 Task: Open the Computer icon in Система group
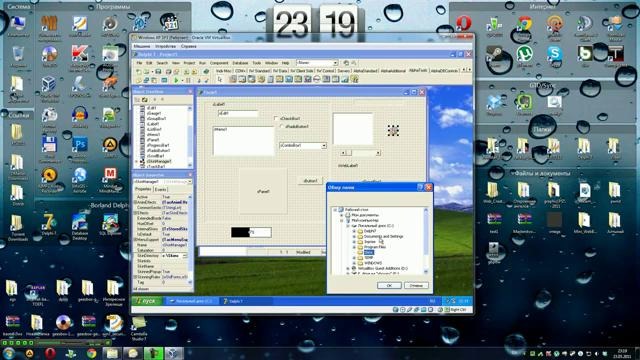pyautogui.click(x=18, y=24)
